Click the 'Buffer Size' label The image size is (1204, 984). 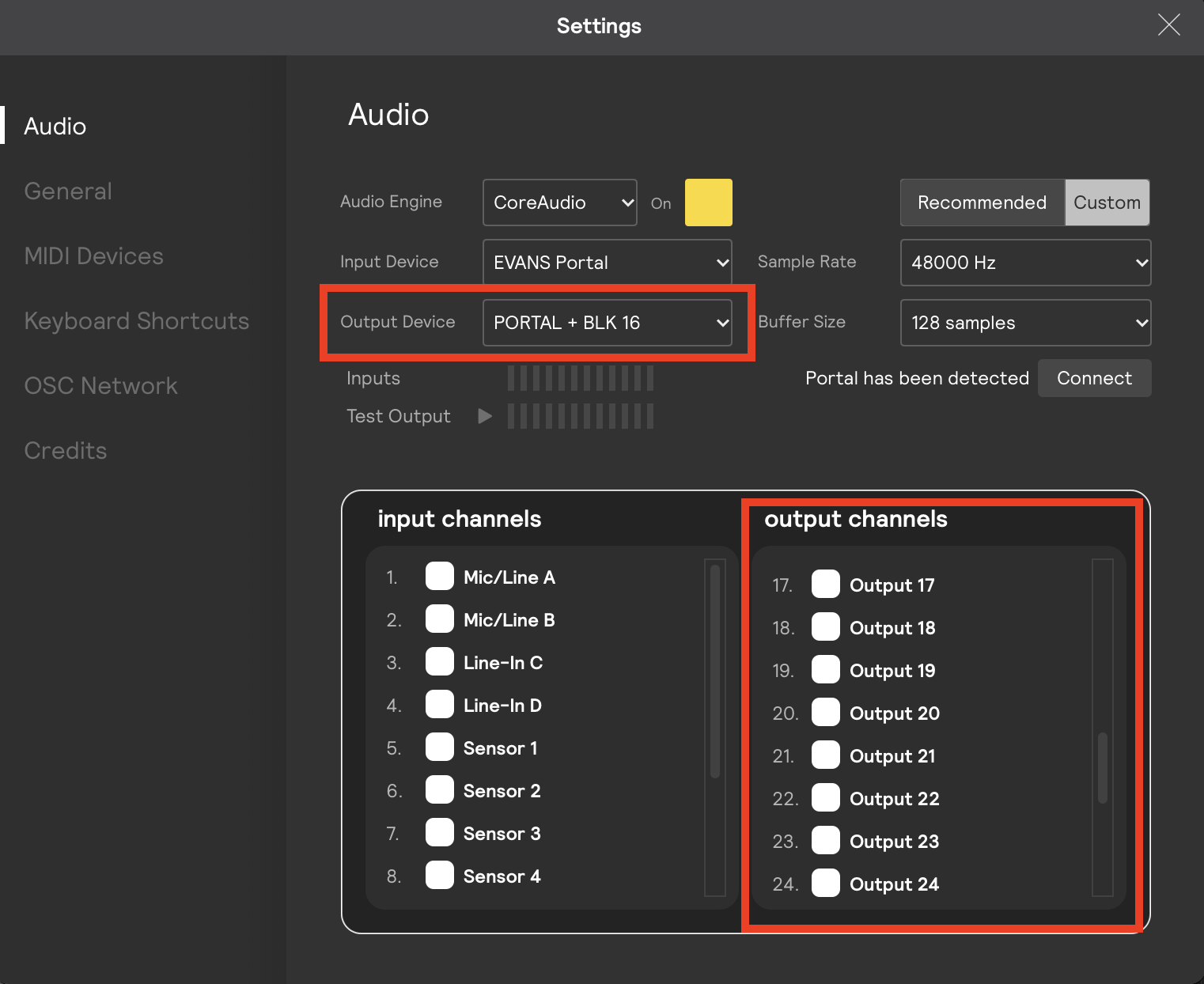coord(801,322)
